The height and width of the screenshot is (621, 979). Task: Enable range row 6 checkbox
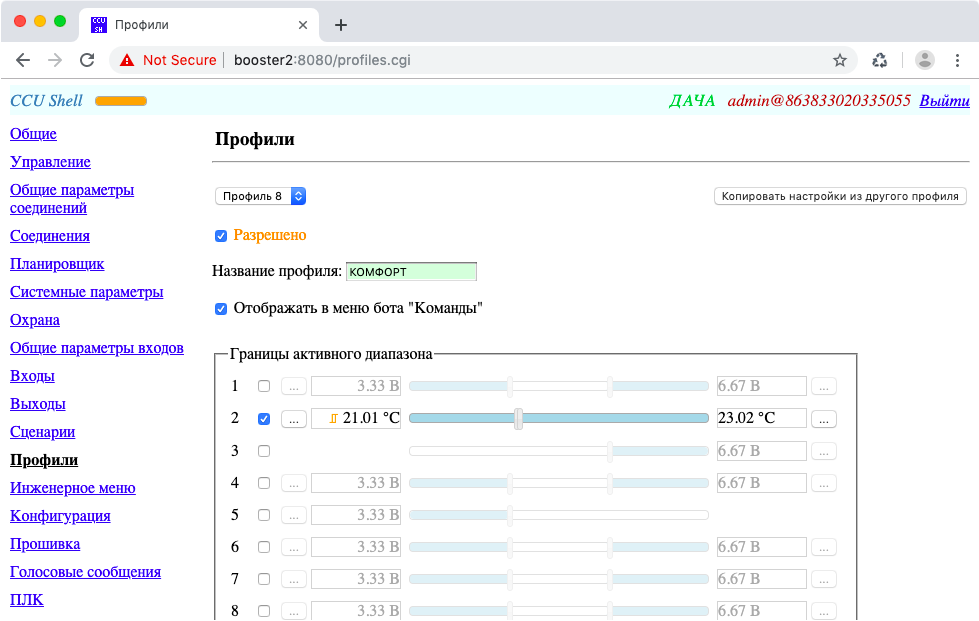(264, 547)
